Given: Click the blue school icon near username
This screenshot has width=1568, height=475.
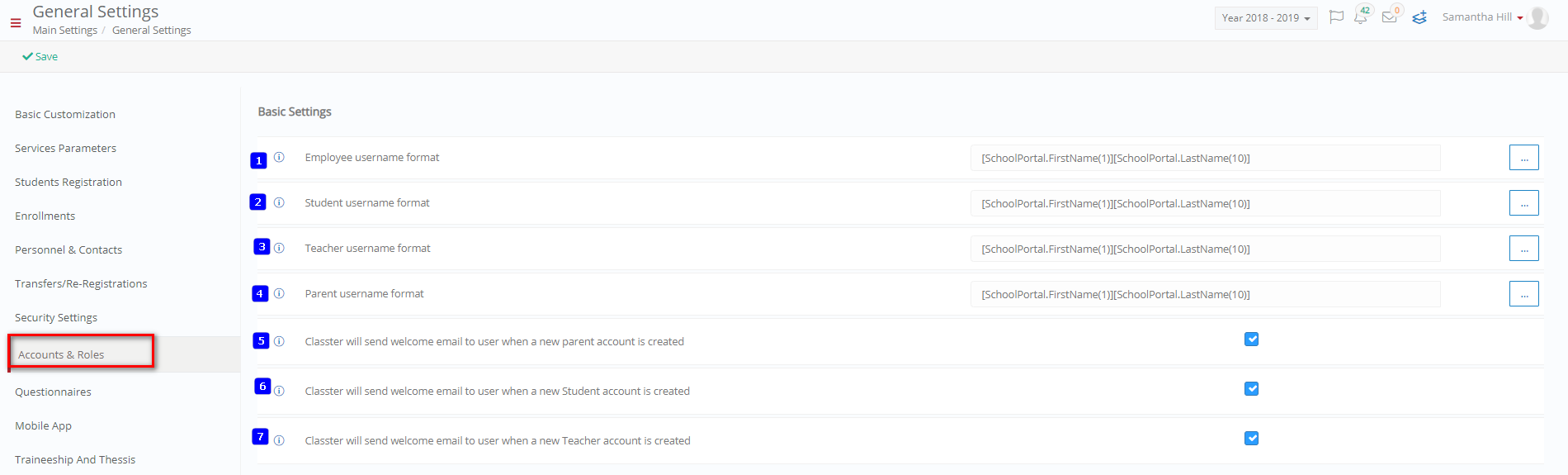Looking at the screenshot, I should [x=1419, y=17].
